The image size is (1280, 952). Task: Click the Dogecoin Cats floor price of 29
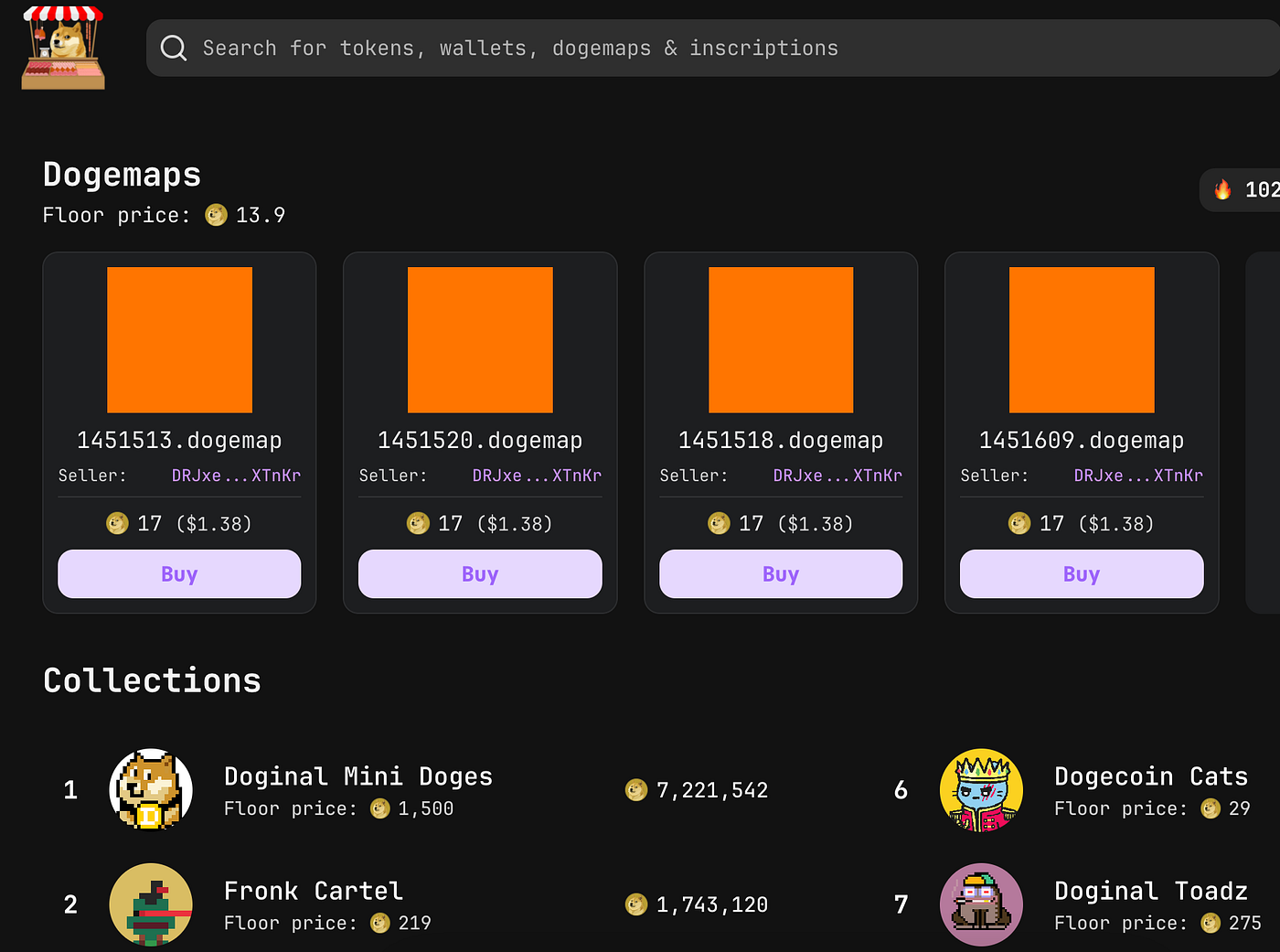(1240, 808)
